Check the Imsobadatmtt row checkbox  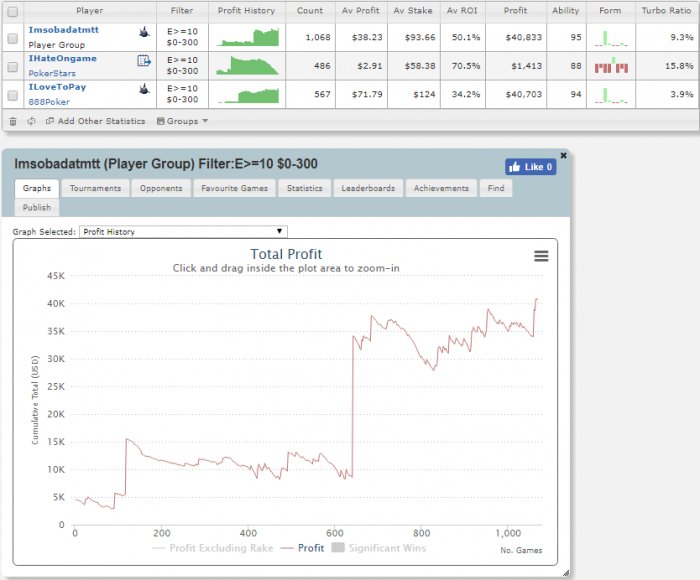13,38
